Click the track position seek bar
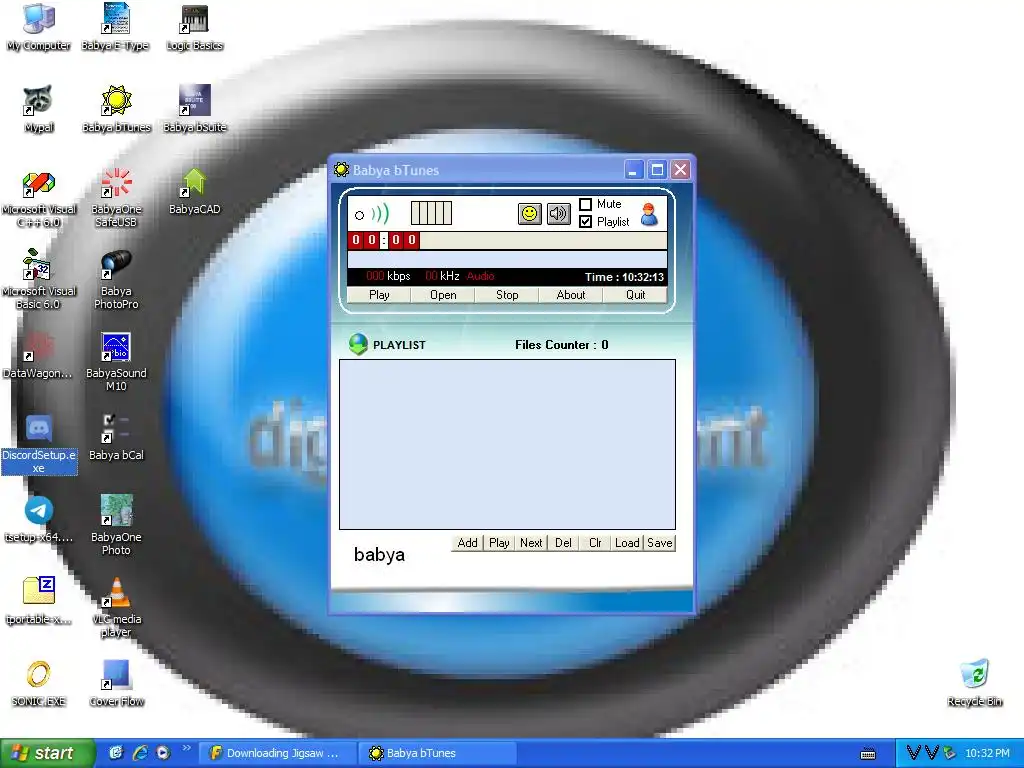1024x768 pixels. (x=543, y=240)
